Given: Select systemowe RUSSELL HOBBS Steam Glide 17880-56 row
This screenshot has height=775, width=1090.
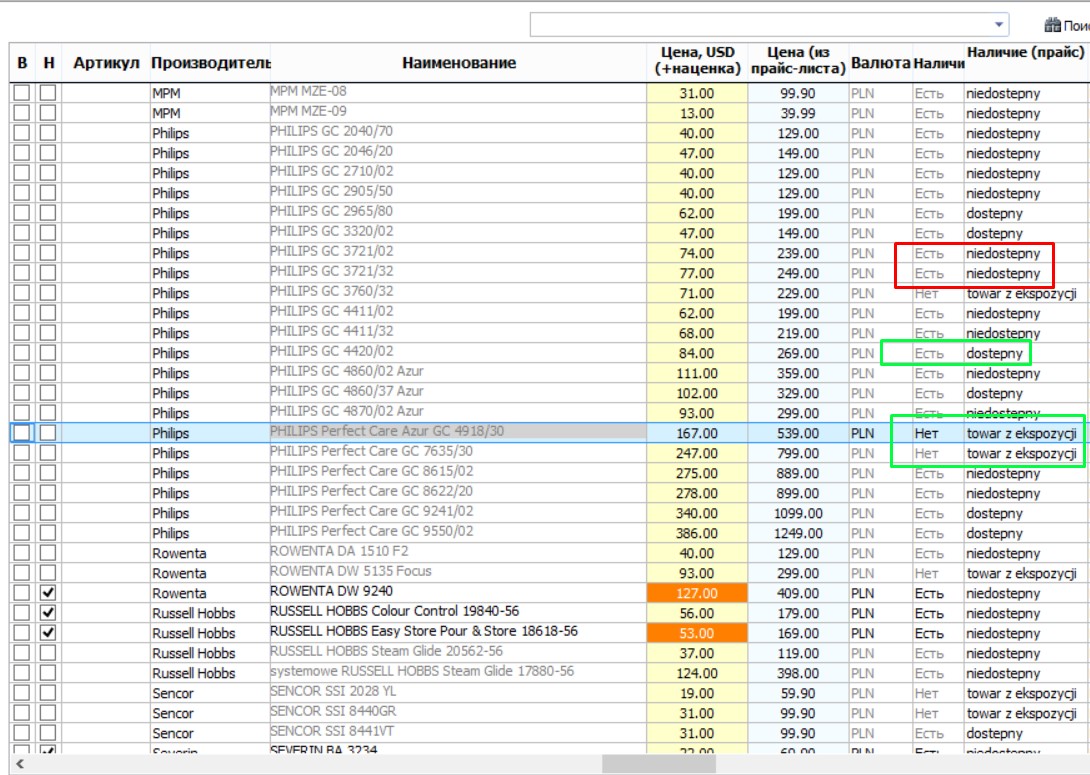Looking at the screenshot, I should pyautogui.click(x=458, y=672).
